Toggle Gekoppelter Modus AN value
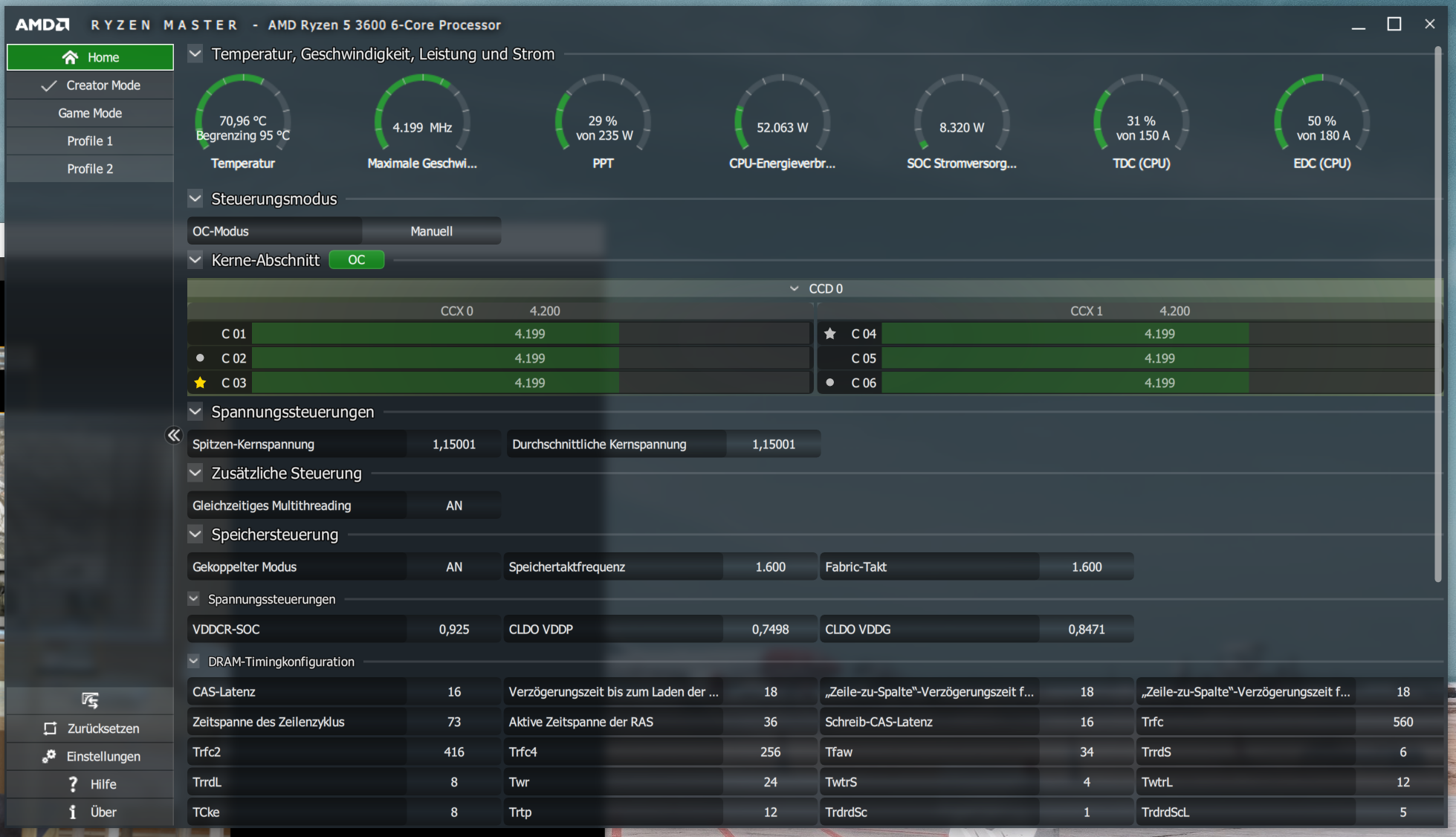The width and height of the screenshot is (1456, 837). (x=454, y=567)
